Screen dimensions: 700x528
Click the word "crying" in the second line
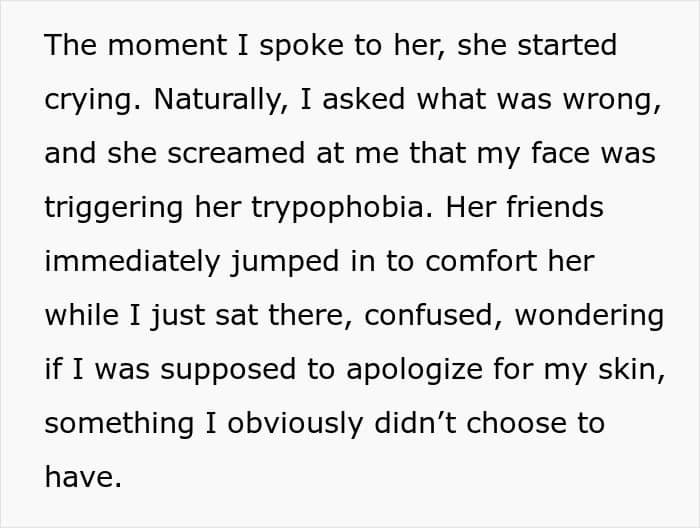(92, 101)
